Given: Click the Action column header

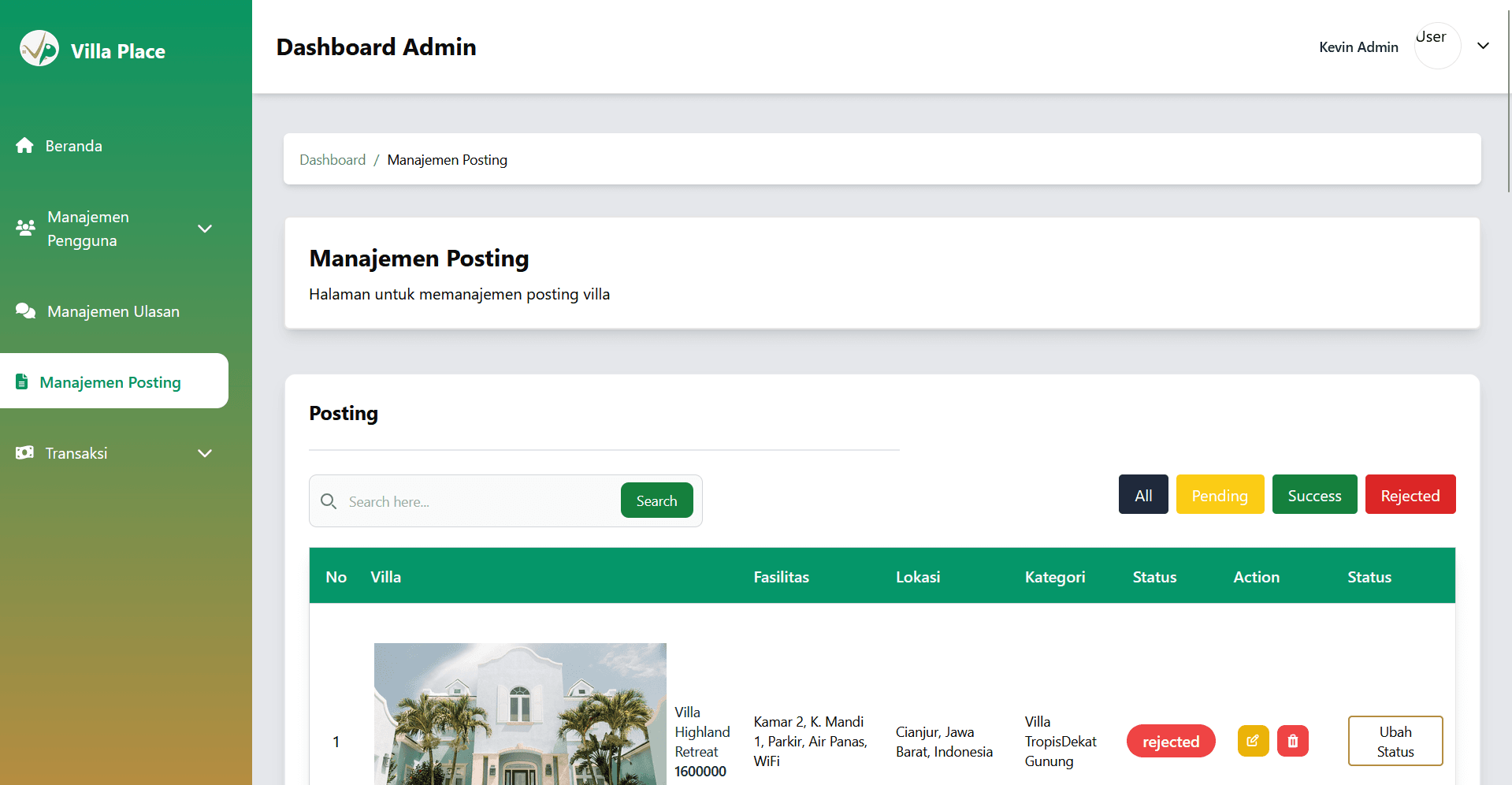Looking at the screenshot, I should 1256,577.
